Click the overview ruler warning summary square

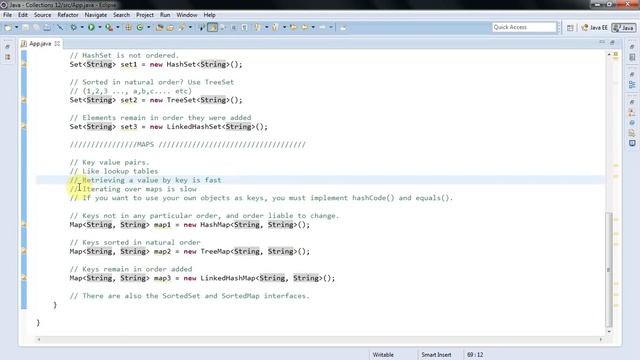tap(616, 54)
